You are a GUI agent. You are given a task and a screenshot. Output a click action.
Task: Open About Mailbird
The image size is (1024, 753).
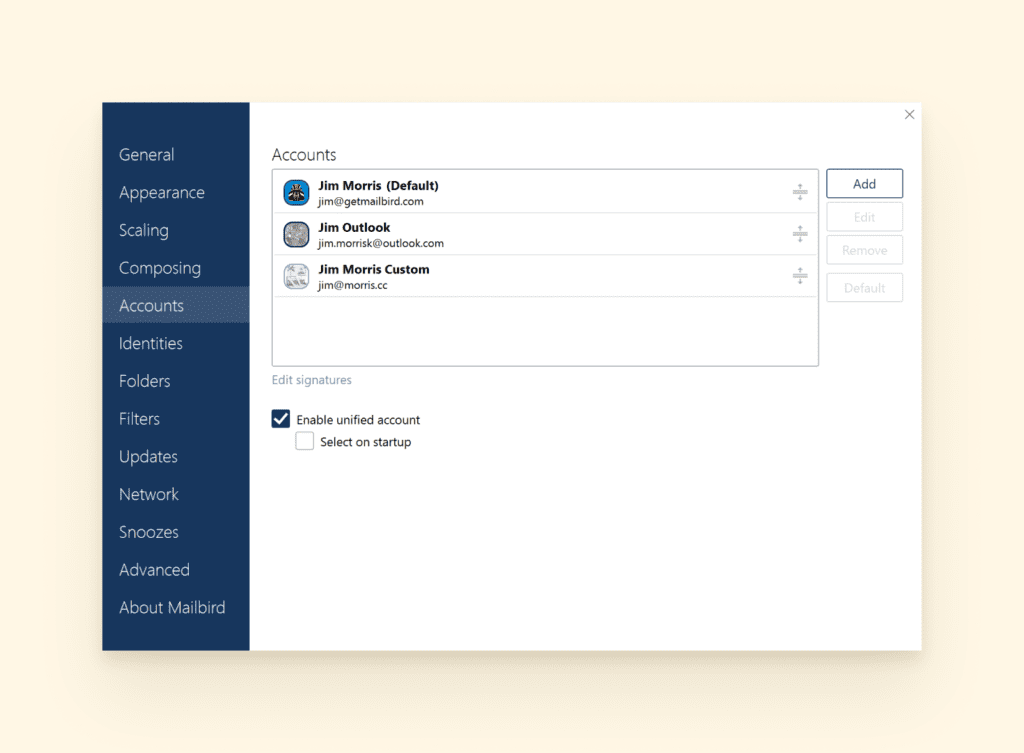tap(172, 608)
